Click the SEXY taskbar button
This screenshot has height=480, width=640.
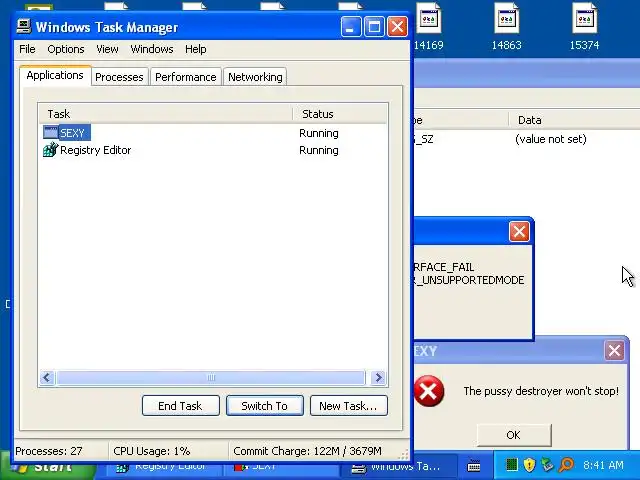(x=282, y=469)
